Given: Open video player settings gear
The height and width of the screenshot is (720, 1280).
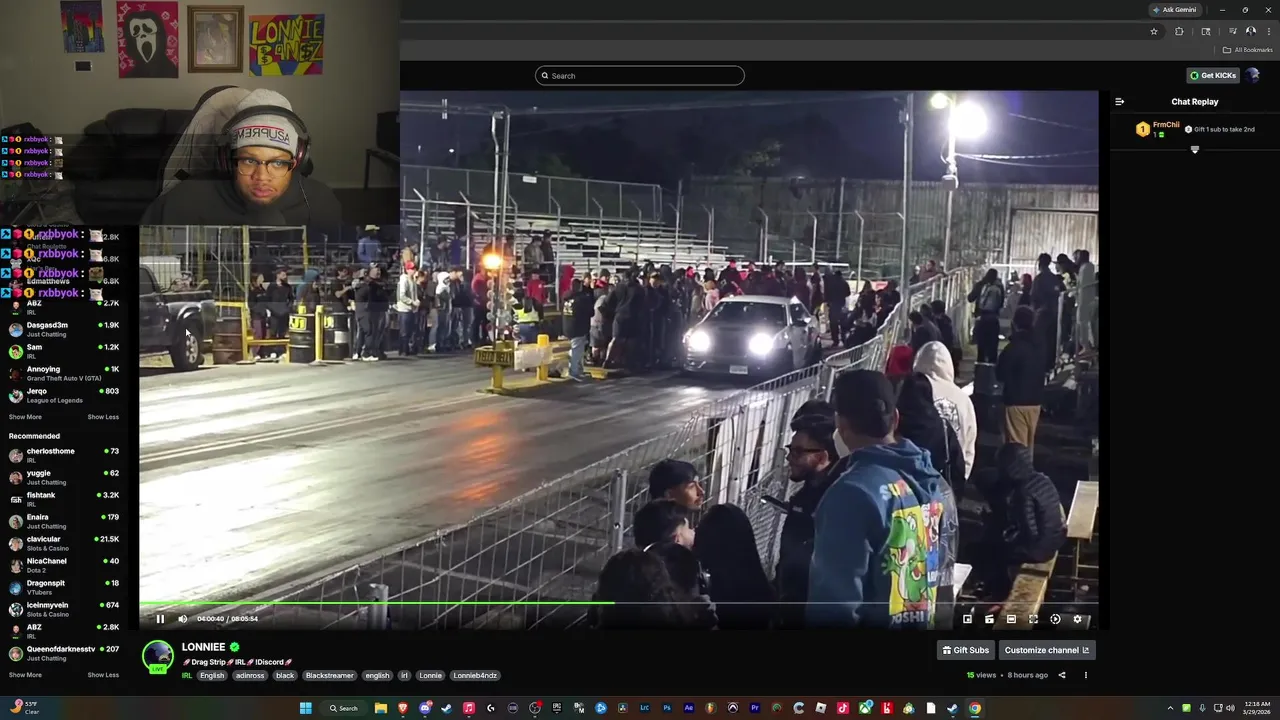Looking at the screenshot, I should click(x=1077, y=619).
